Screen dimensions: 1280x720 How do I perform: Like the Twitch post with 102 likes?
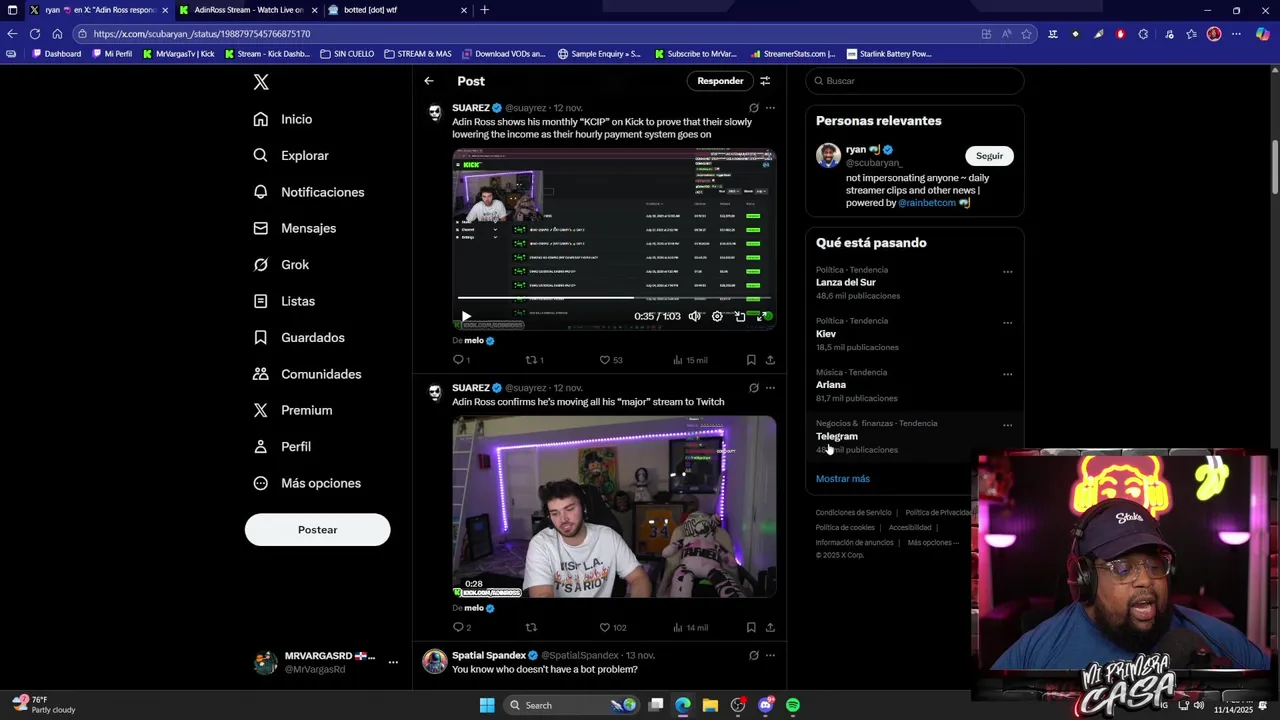click(x=612, y=628)
